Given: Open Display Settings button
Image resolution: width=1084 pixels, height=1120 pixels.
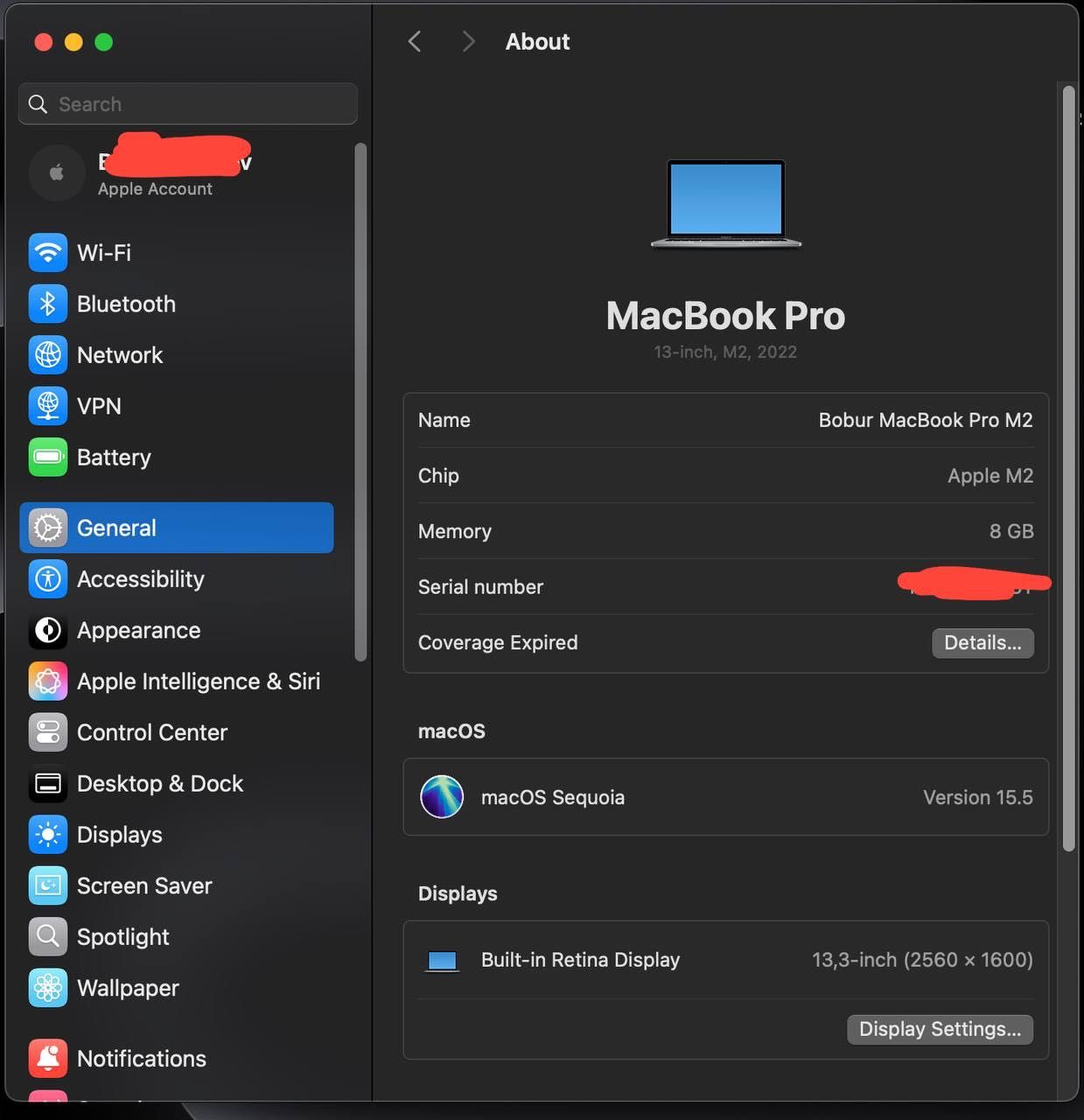Looking at the screenshot, I should (940, 1029).
